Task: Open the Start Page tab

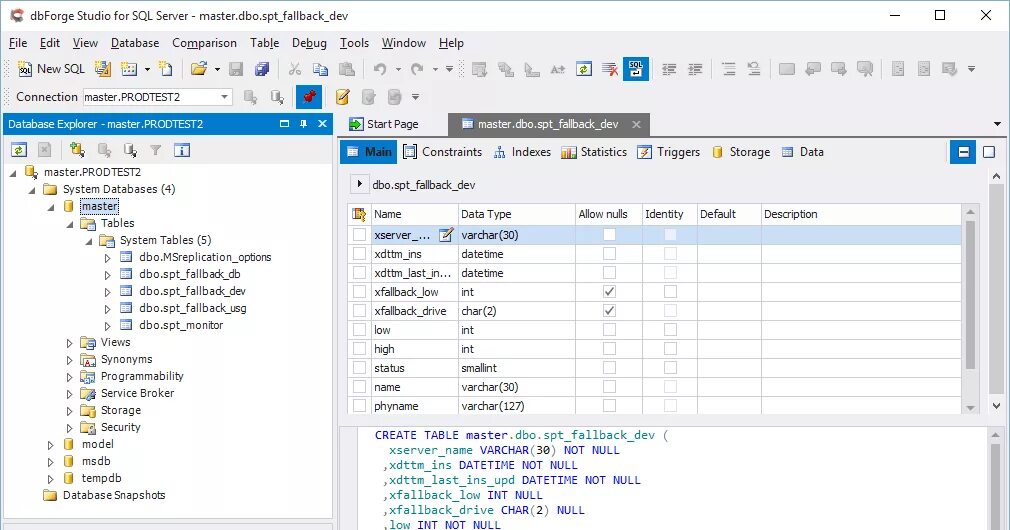Action: coord(384,124)
